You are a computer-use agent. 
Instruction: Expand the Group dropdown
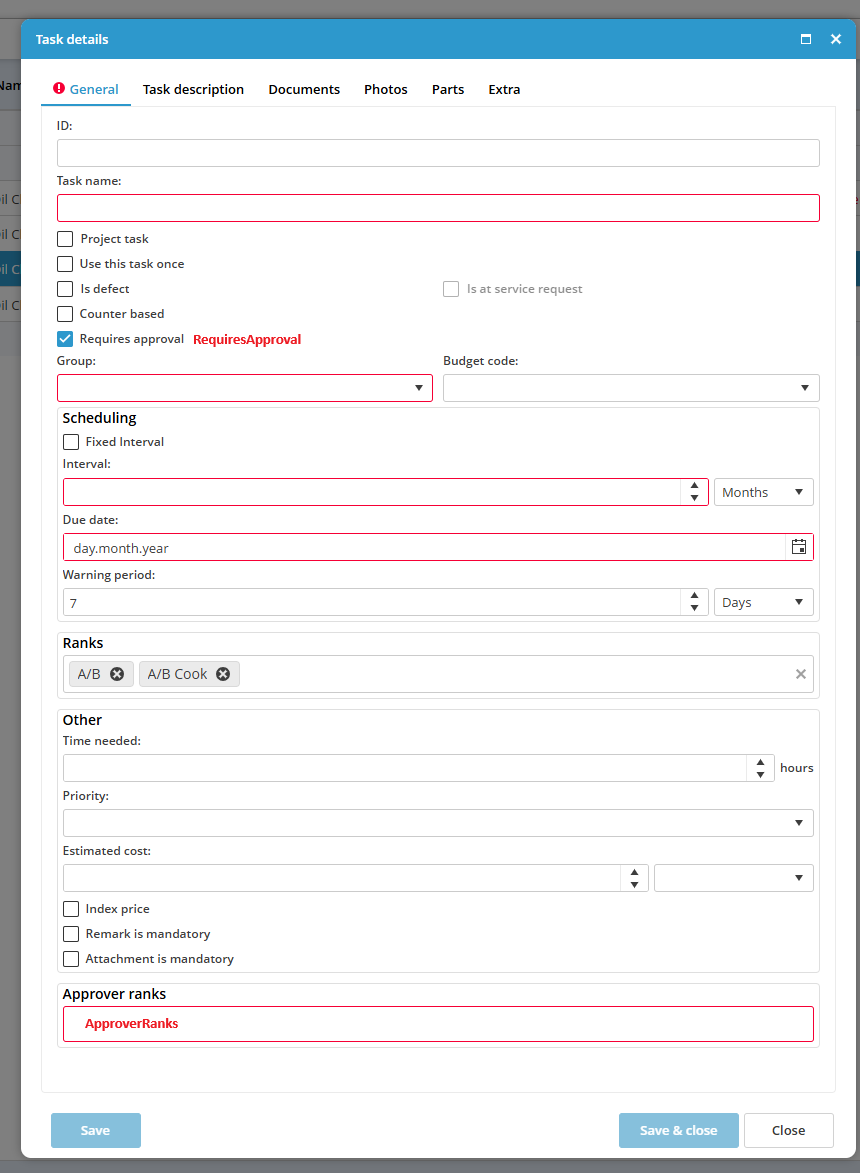coord(245,388)
